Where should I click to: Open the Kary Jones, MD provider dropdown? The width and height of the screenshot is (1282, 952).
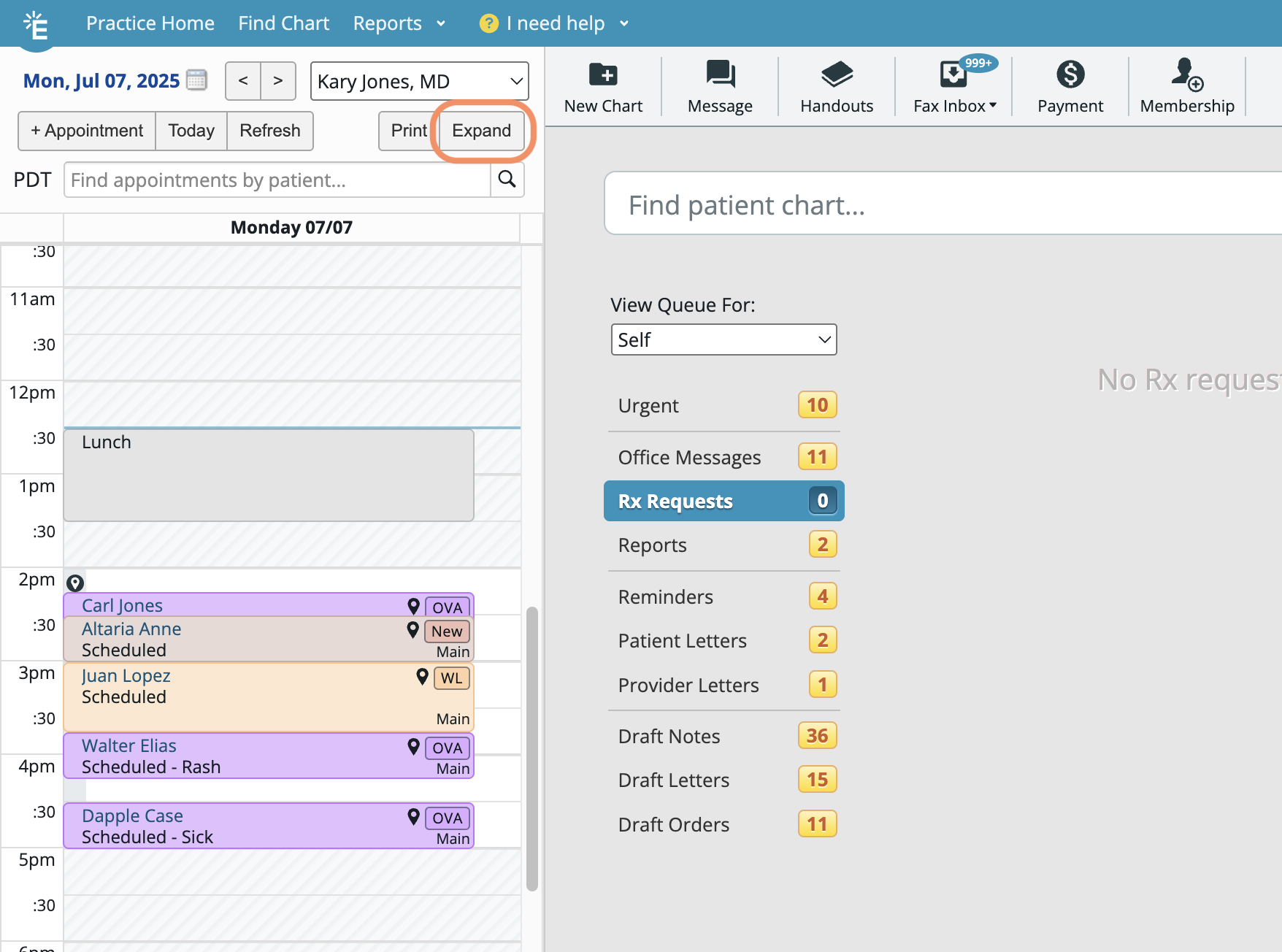coord(419,81)
